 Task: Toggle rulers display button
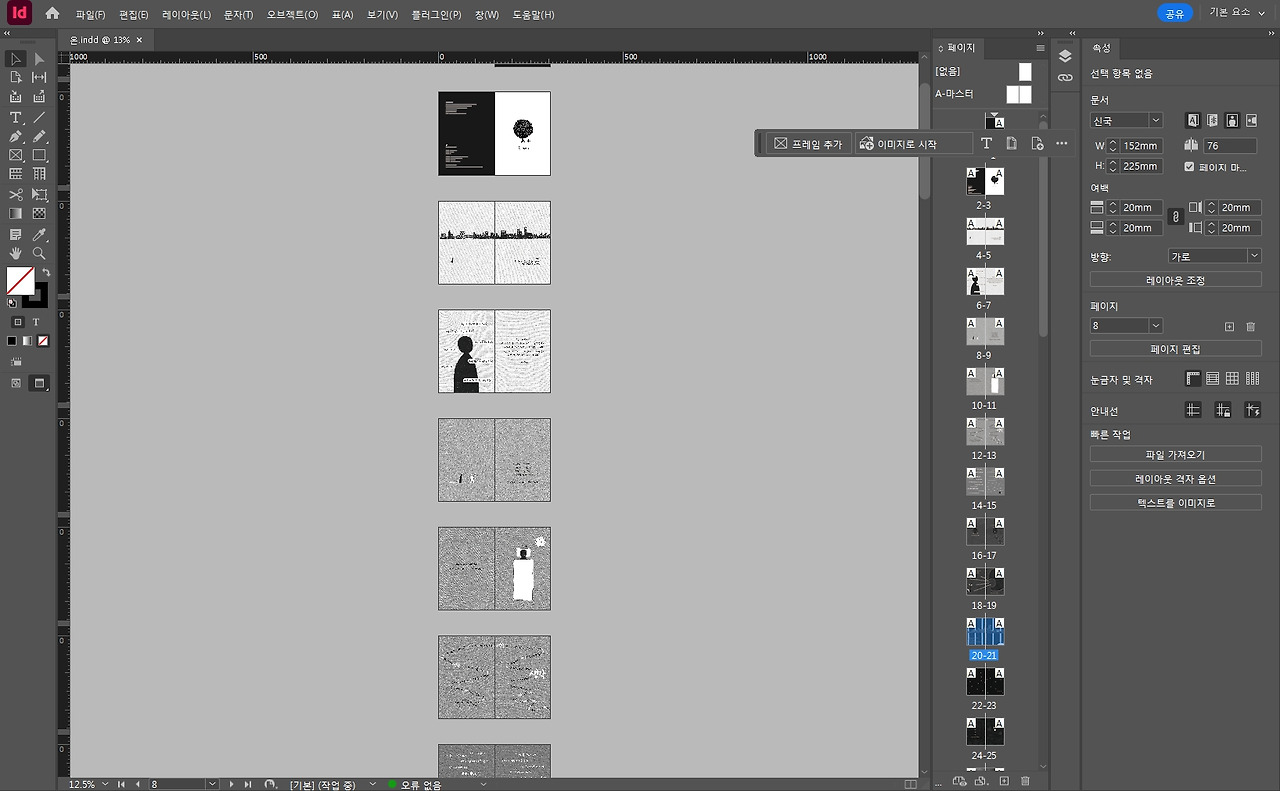1193,379
